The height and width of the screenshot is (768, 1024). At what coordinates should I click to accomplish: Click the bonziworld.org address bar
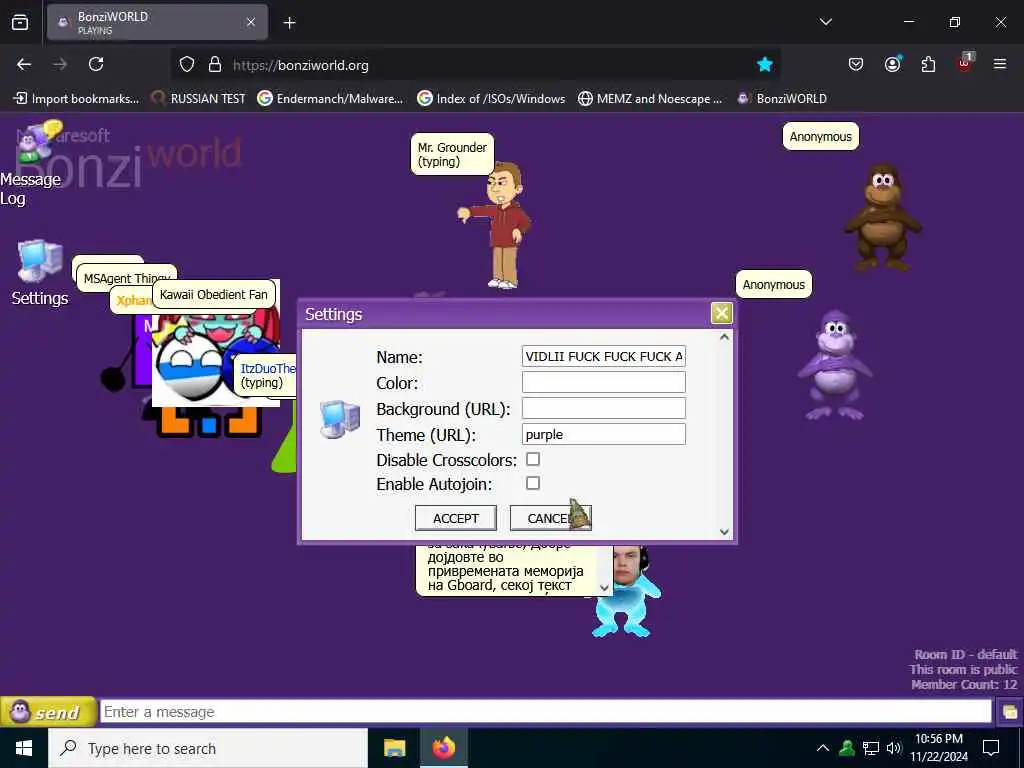pyautogui.click(x=477, y=65)
